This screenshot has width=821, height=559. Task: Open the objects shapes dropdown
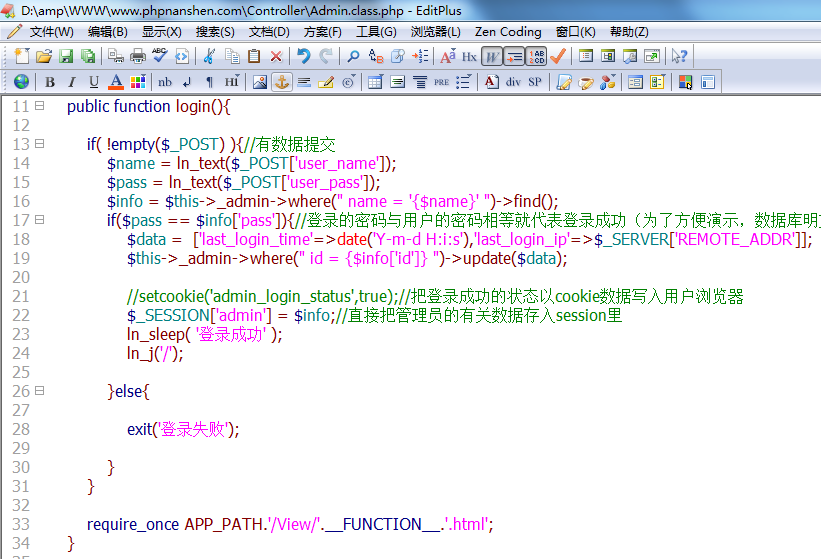pyautogui.click(x=607, y=82)
